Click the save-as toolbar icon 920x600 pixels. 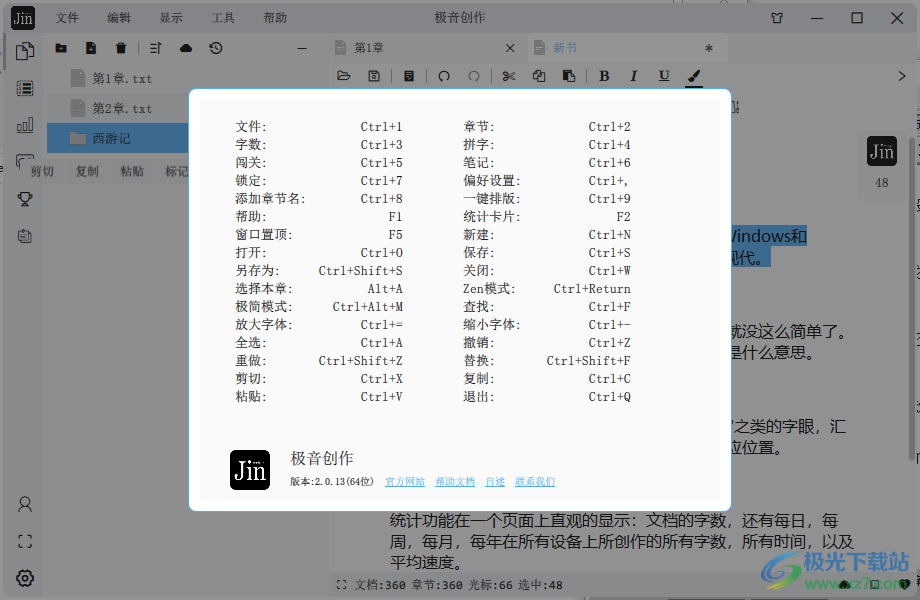[409, 76]
